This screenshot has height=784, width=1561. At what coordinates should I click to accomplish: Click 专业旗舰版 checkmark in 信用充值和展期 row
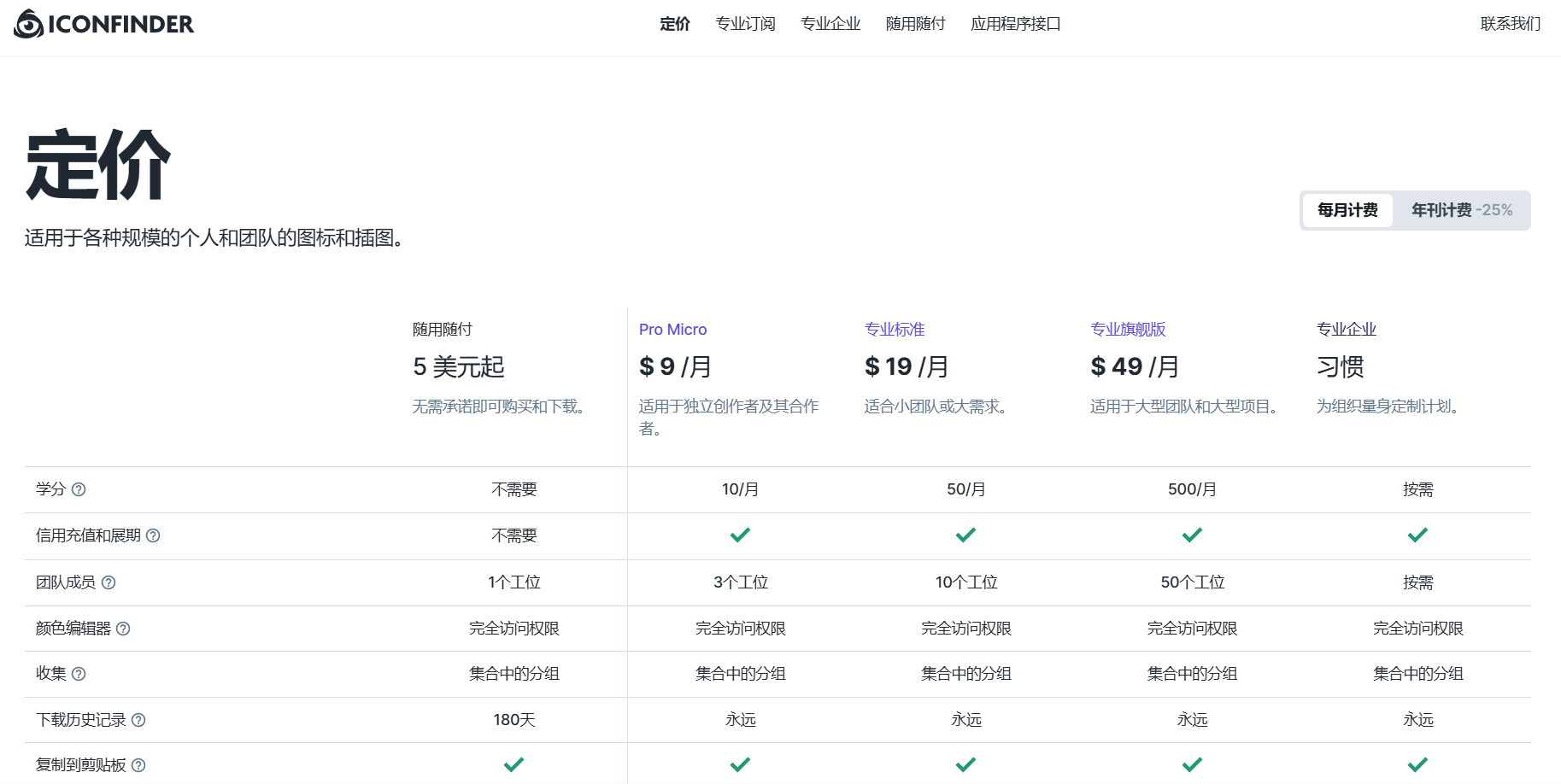coord(1192,535)
